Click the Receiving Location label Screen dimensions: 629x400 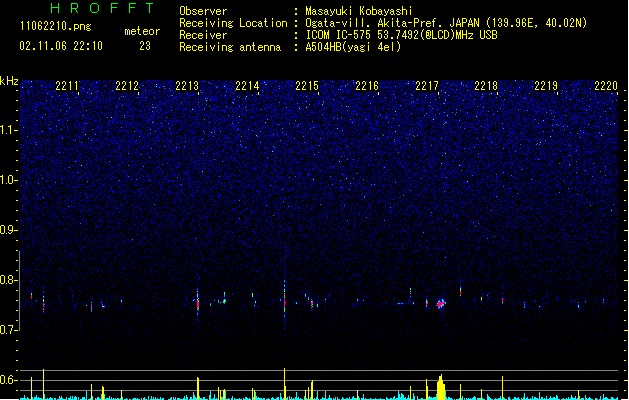(233, 23)
